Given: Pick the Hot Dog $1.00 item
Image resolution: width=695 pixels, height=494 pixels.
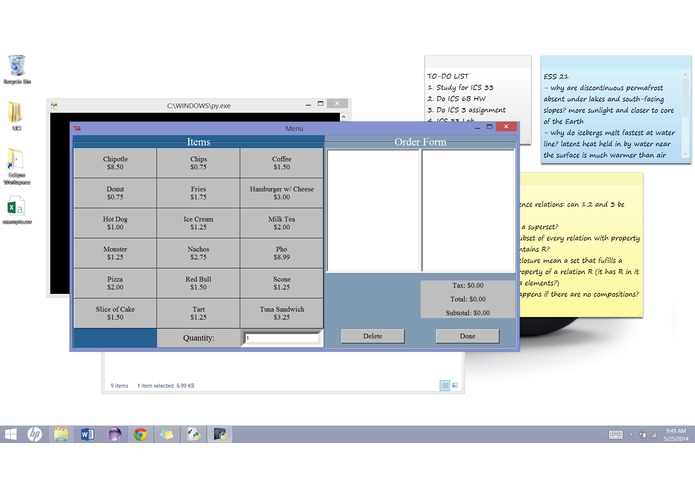Looking at the screenshot, I should [x=115, y=223].
